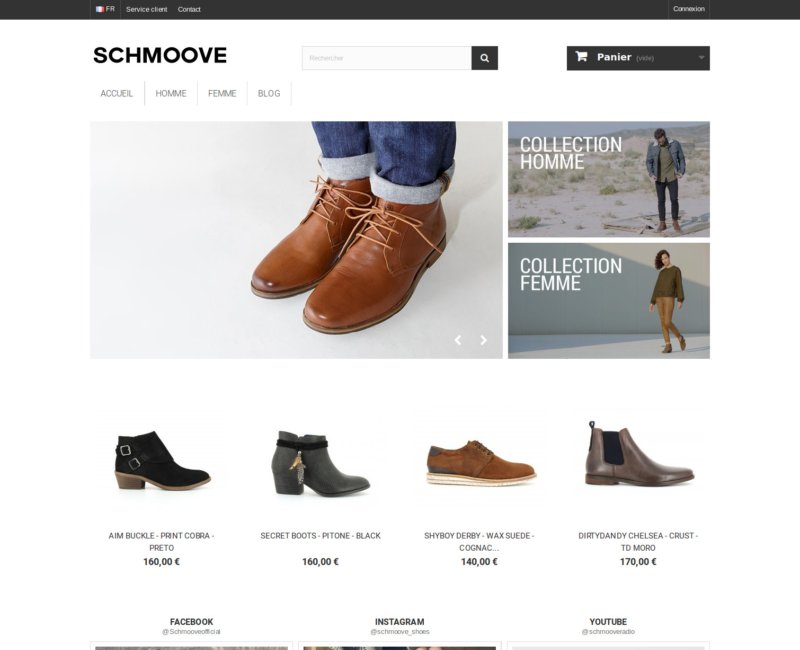Advance to the next slide arrow
Viewport: 800px width, 650px height.
[483, 340]
